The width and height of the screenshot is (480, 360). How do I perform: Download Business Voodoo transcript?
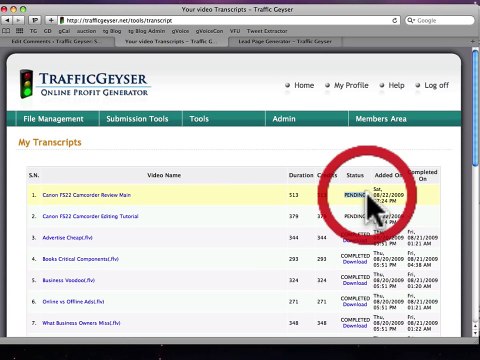[355, 283]
